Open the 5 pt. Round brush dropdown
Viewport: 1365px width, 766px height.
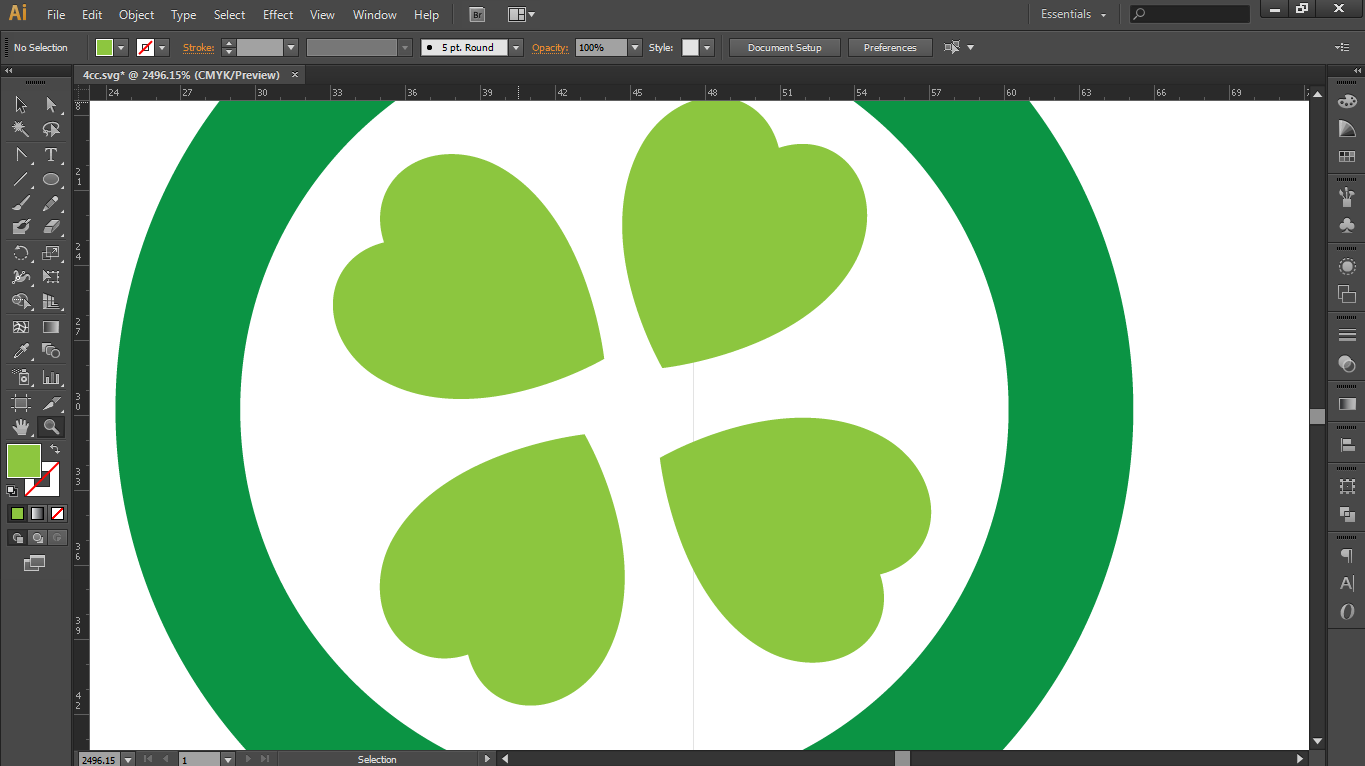(516, 47)
